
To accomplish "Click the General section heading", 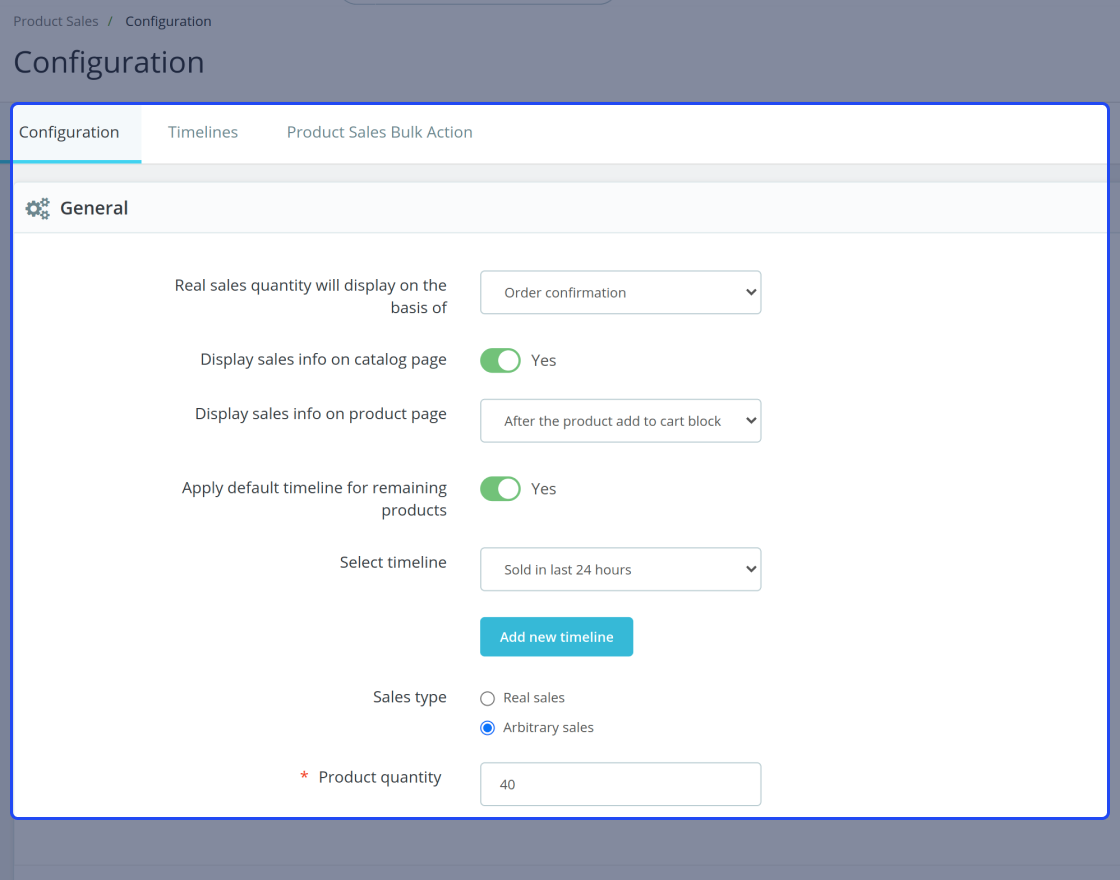I will tap(94, 209).
